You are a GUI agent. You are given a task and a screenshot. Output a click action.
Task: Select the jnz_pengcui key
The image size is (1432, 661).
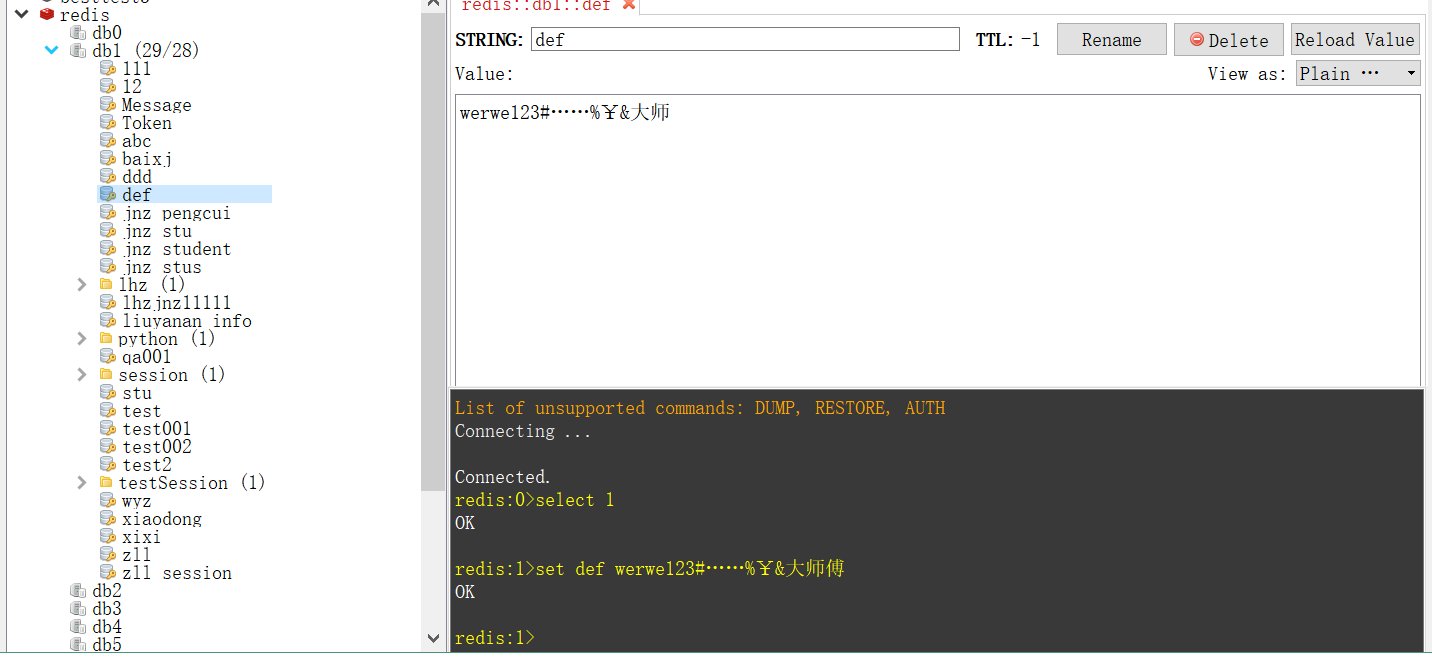(176, 213)
